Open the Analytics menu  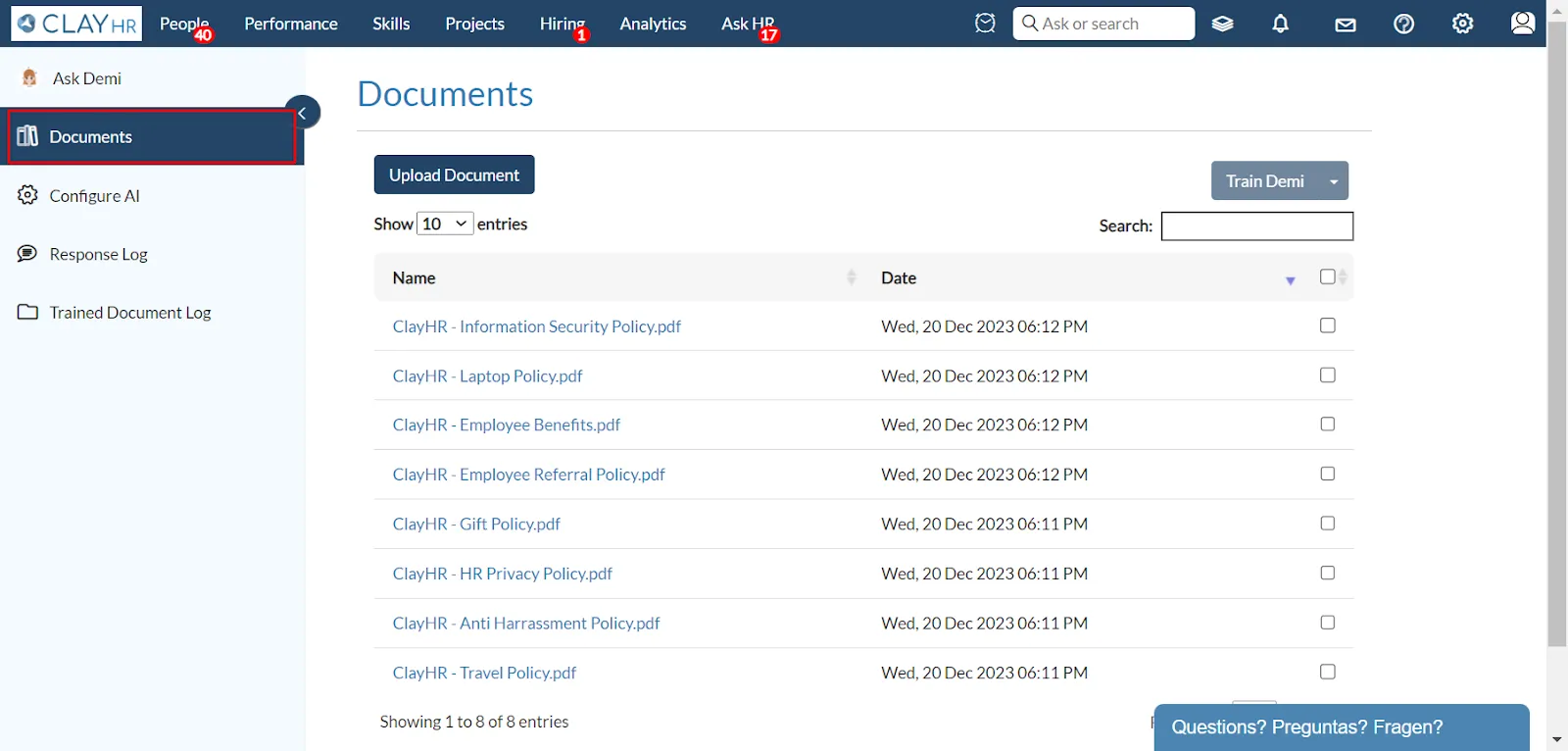pyautogui.click(x=653, y=24)
